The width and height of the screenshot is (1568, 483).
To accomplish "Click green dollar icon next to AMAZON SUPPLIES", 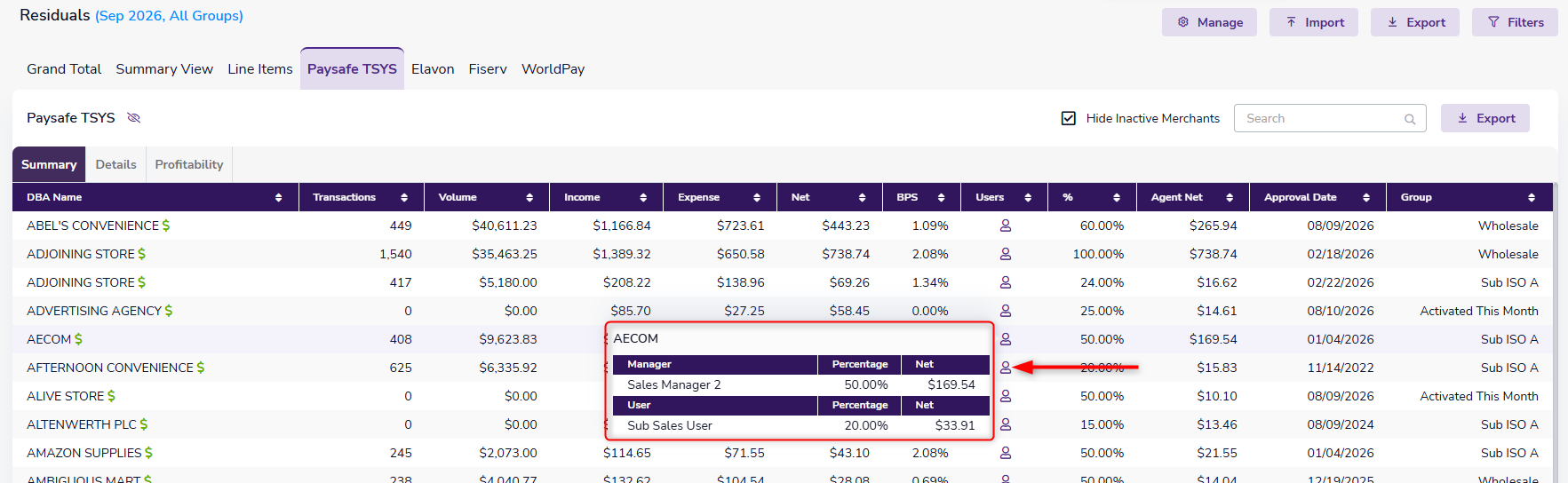I will [x=148, y=453].
